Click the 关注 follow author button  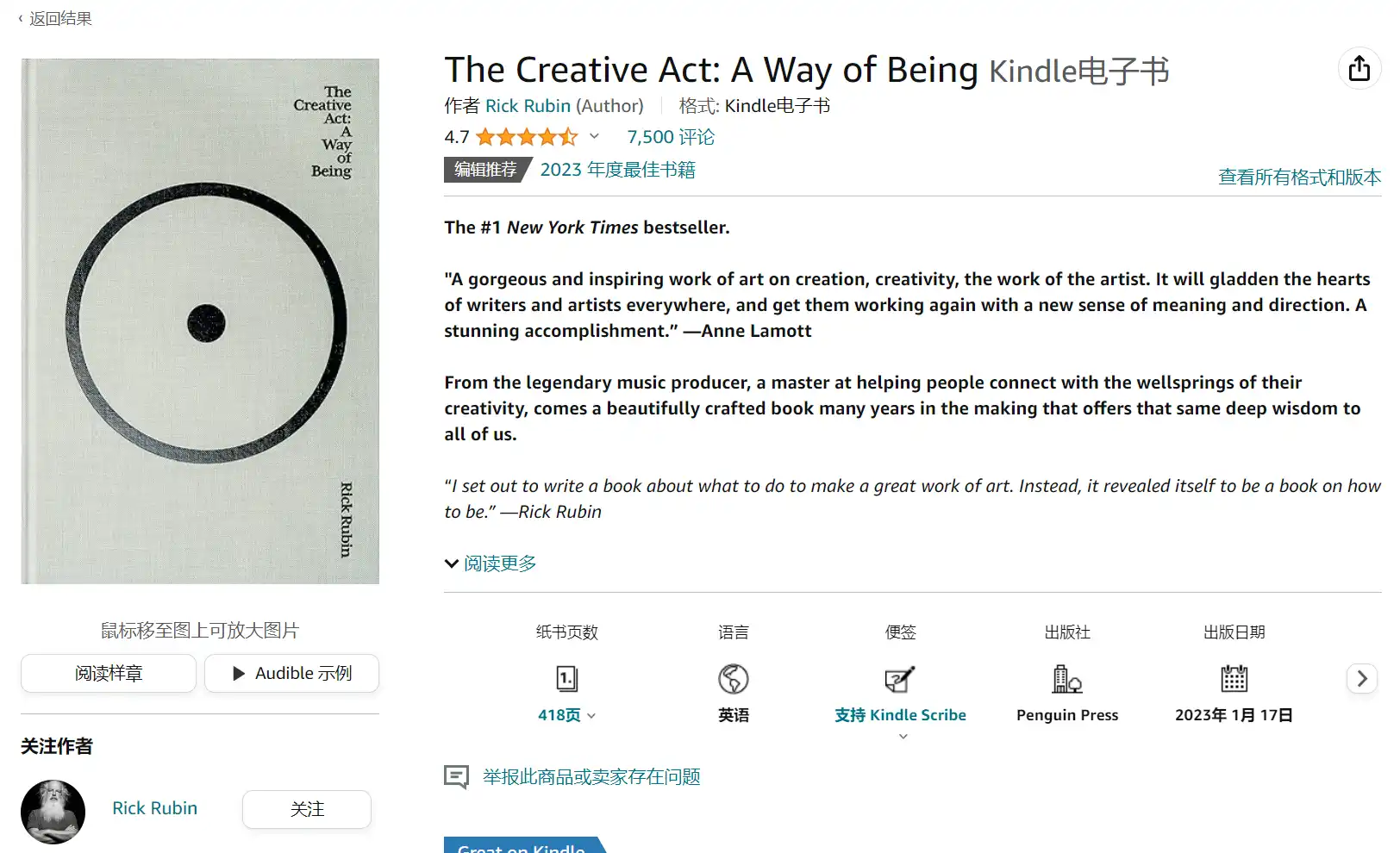pos(307,809)
